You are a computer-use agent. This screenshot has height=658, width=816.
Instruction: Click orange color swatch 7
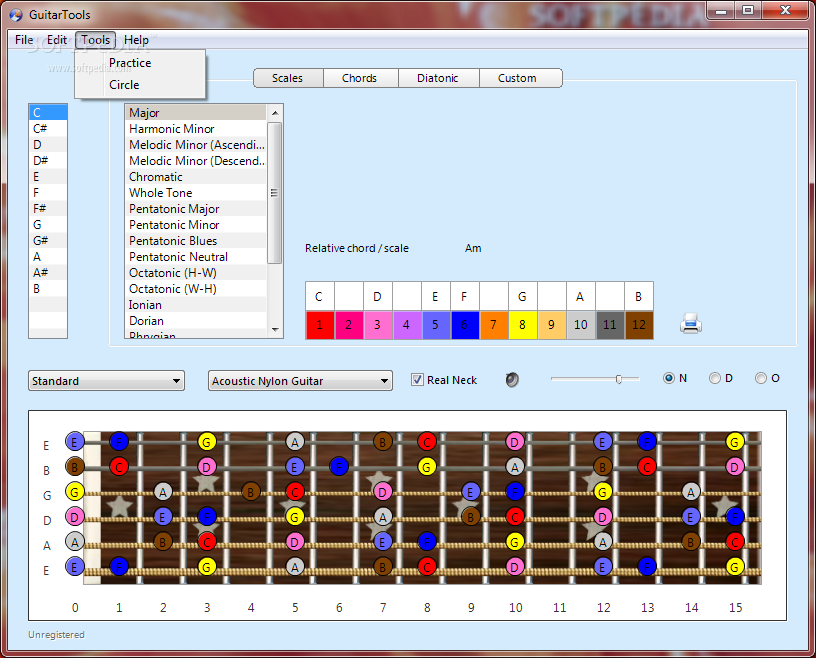coord(494,325)
